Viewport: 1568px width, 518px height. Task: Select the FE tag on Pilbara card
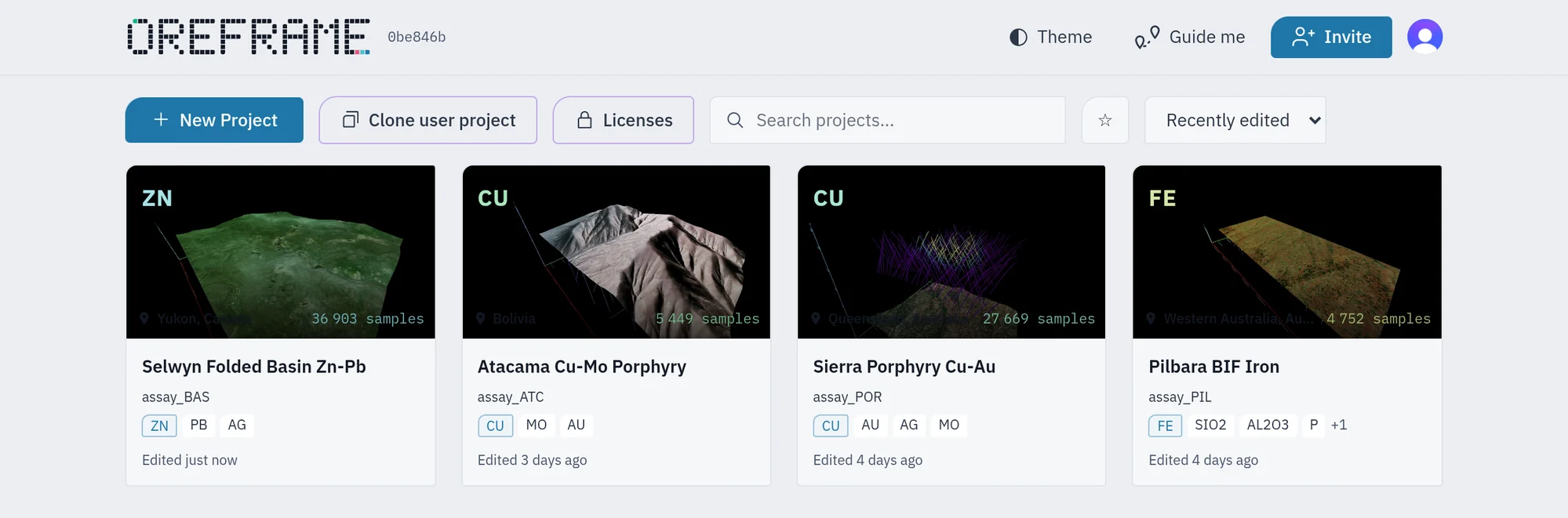click(x=1166, y=426)
